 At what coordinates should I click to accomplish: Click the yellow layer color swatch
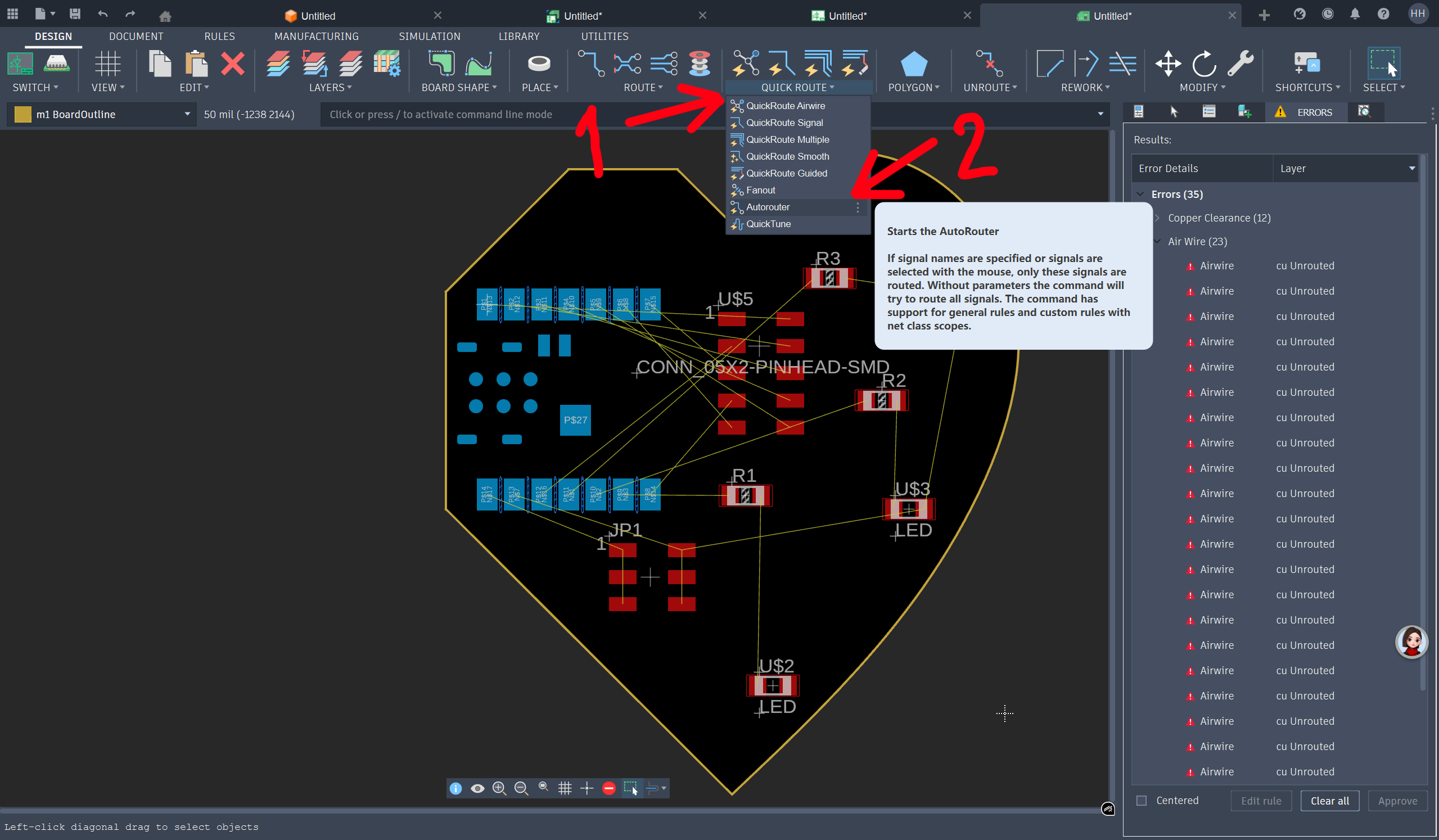(23, 114)
